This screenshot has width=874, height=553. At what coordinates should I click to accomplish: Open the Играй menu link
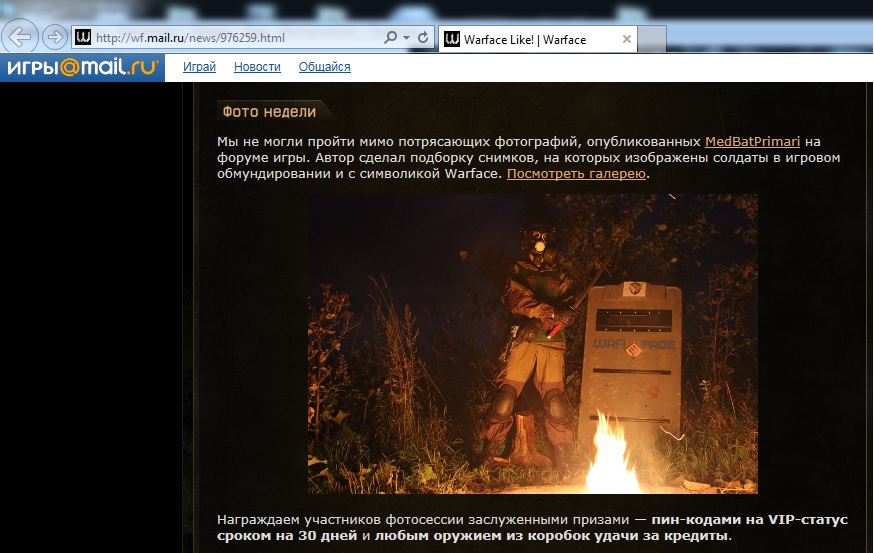[200, 67]
